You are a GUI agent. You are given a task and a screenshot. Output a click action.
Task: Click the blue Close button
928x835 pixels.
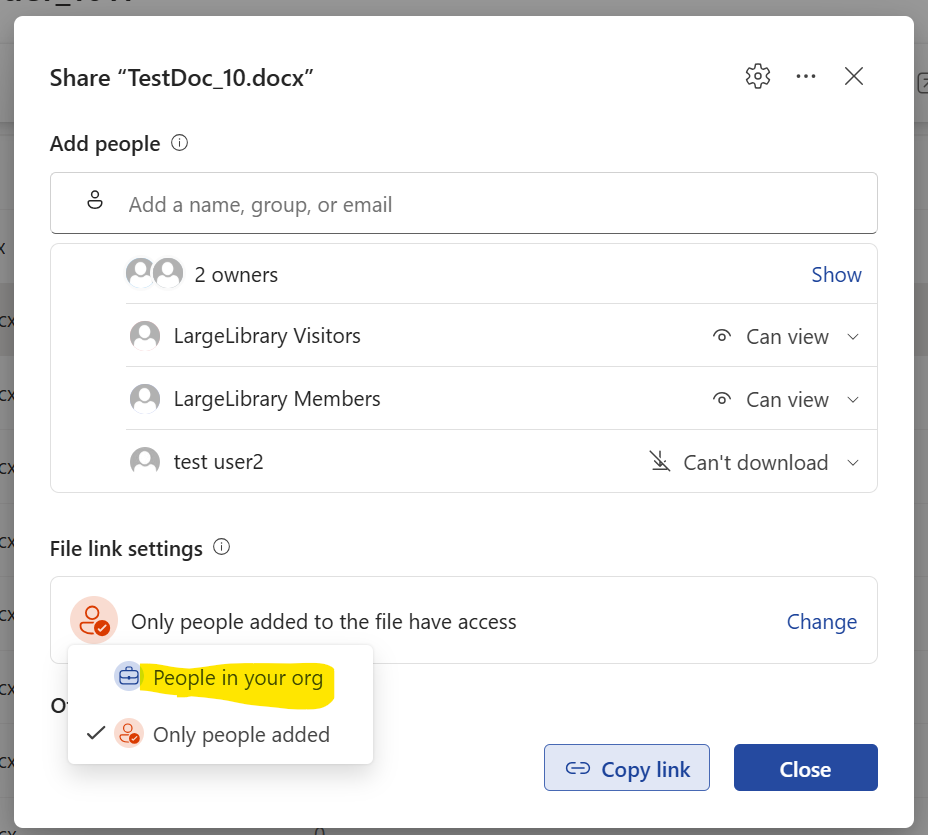(805, 768)
